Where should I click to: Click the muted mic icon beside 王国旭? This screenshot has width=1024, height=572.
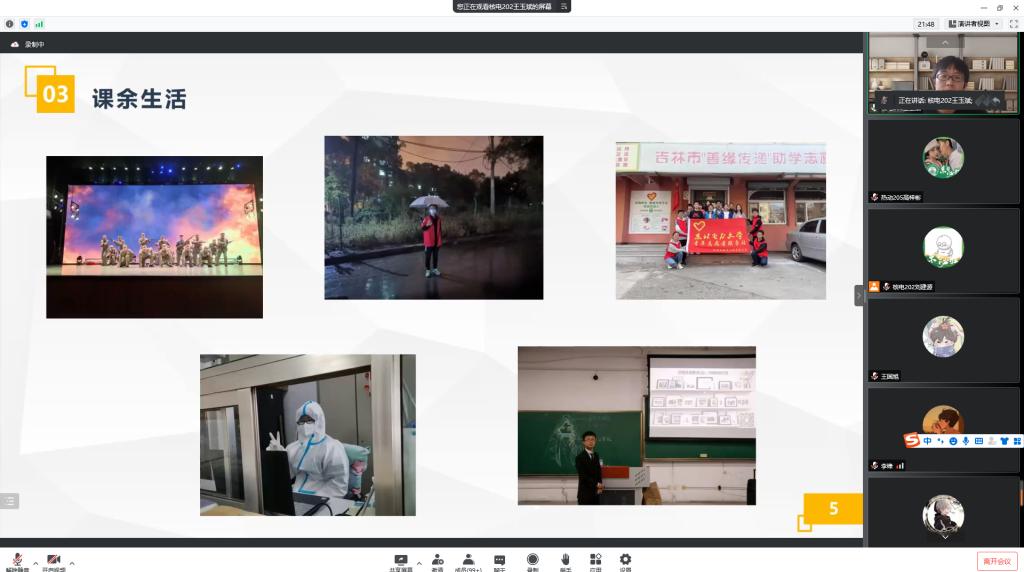click(874, 376)
